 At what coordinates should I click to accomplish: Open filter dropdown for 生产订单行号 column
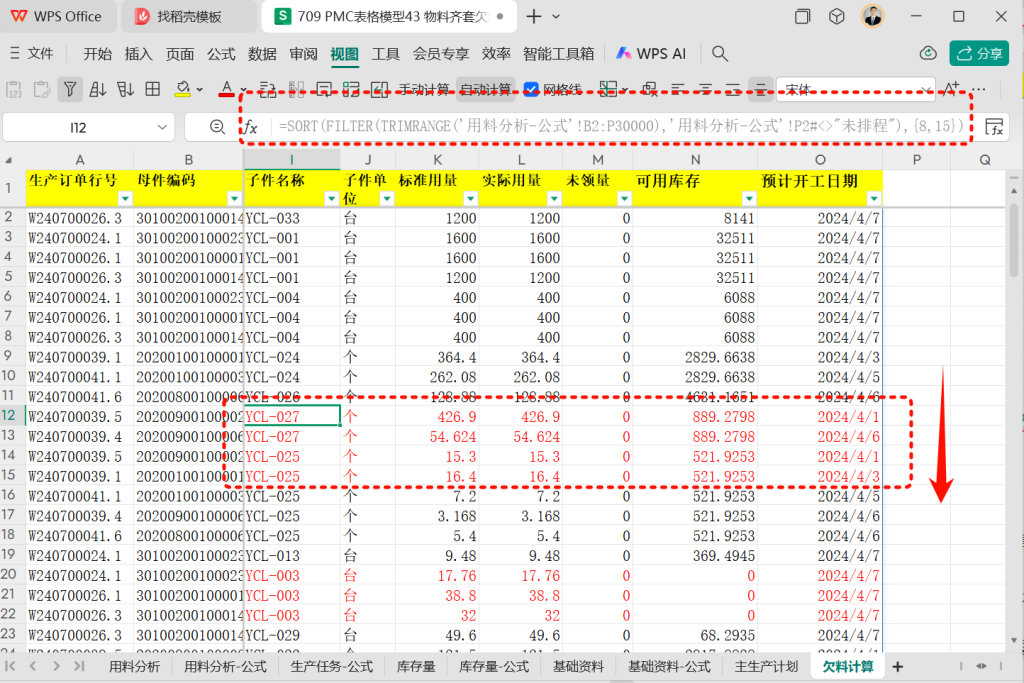[x=125, y=199]
